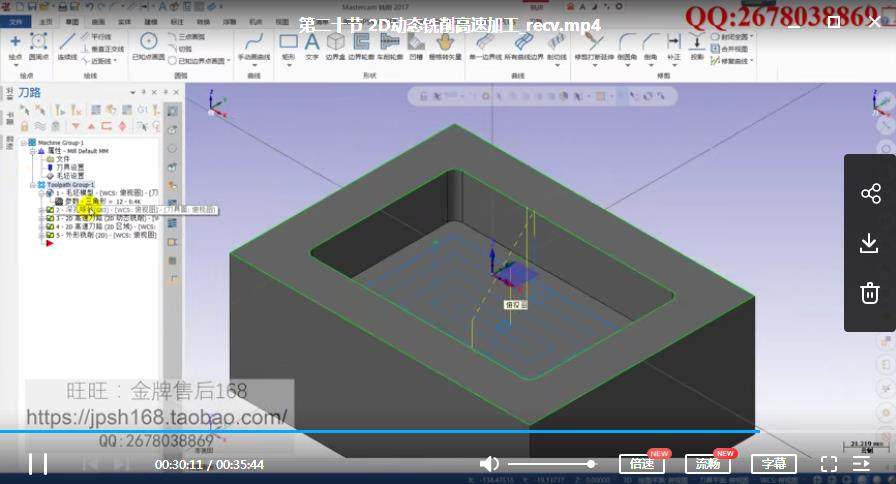The image size is (896, 484).
Task: Select the 倒角 chamfer tool
Action: point(650,46)
